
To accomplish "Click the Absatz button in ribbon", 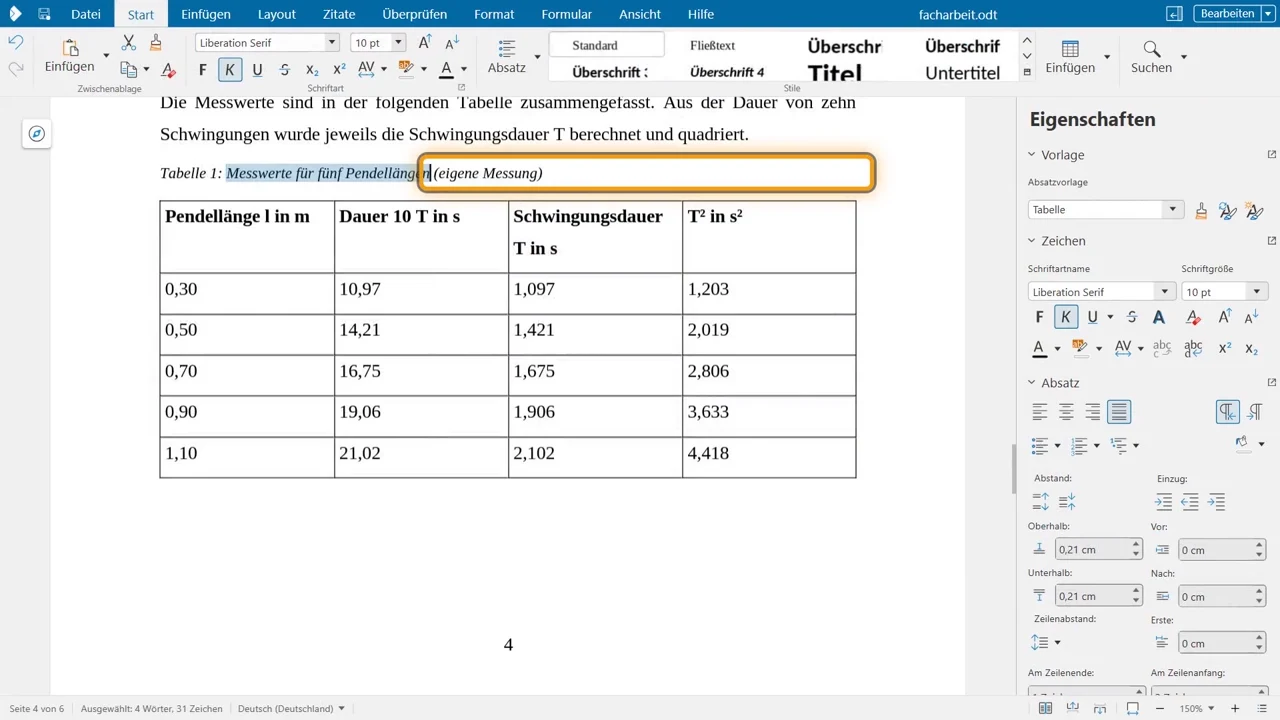I will (507, 57).
